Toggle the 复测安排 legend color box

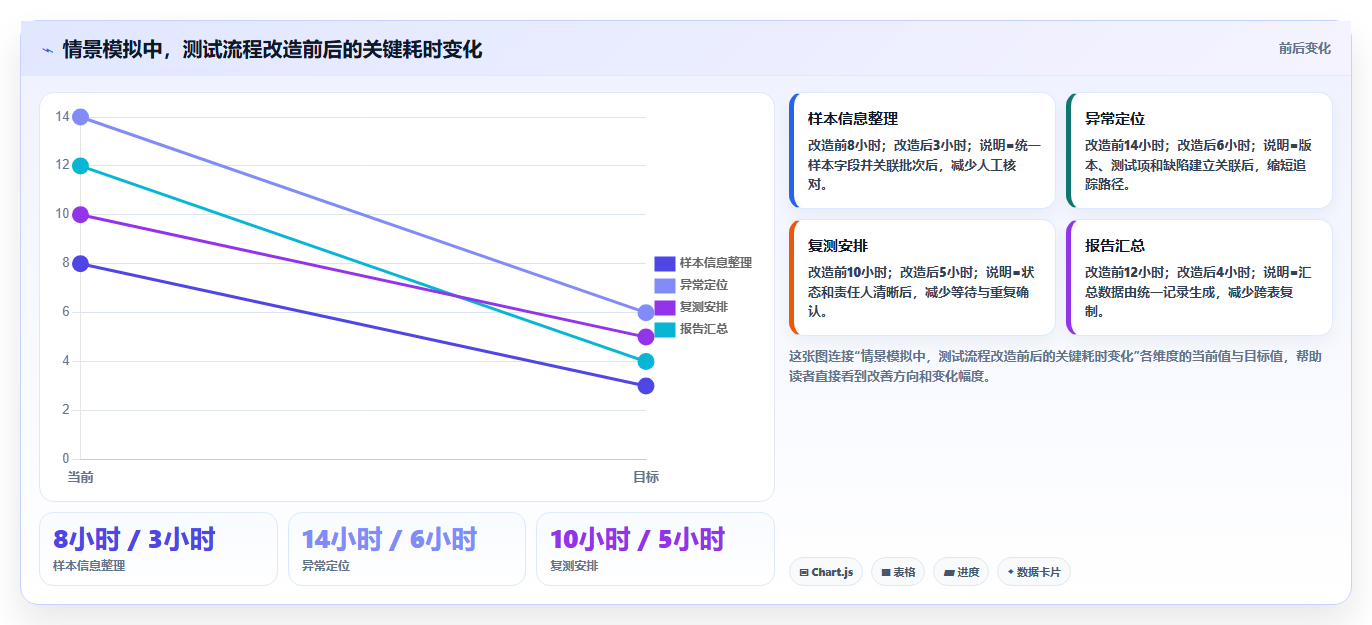click(664, 307)
